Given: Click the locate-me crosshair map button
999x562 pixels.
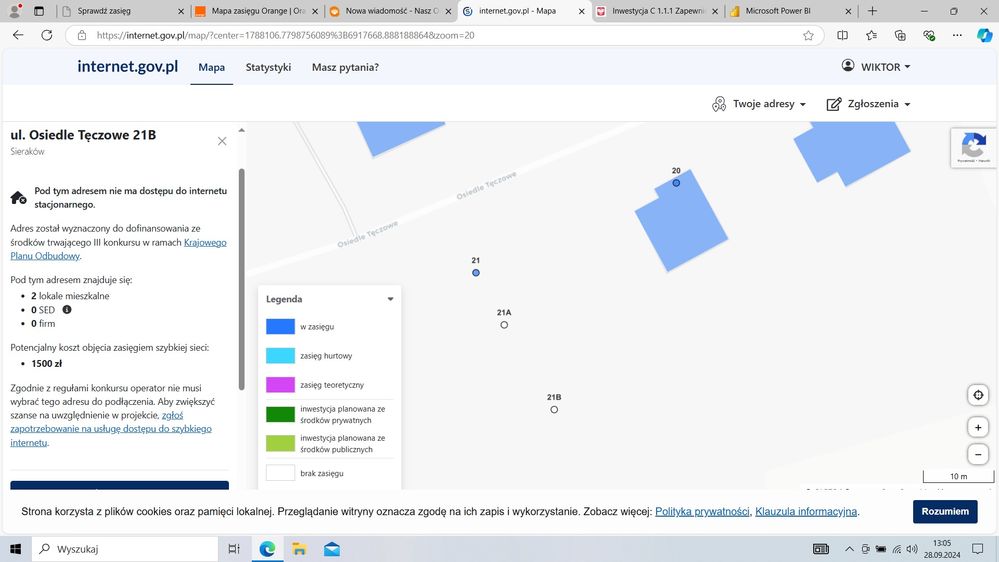Looking at the screenshot, I should [x=979, y=395].
